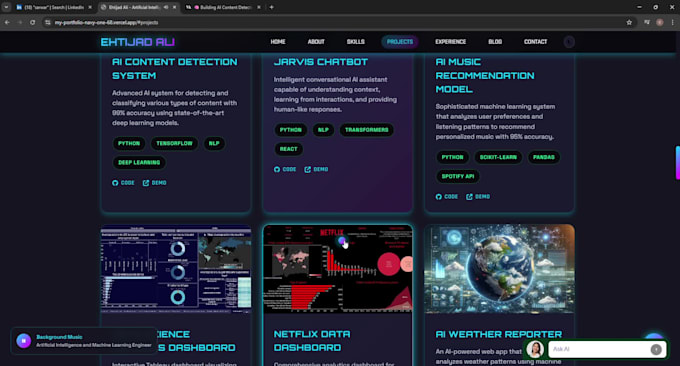Mute the tab via its speaker icon
This screenshot has width=680, height=366.
(166, 7)
